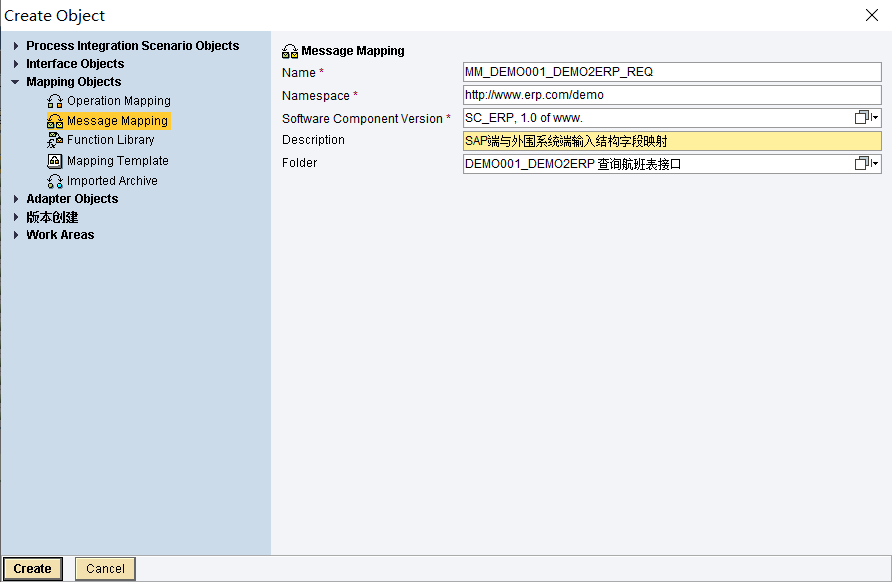
Task: Click into the Name input field
Action: point(671,72)
